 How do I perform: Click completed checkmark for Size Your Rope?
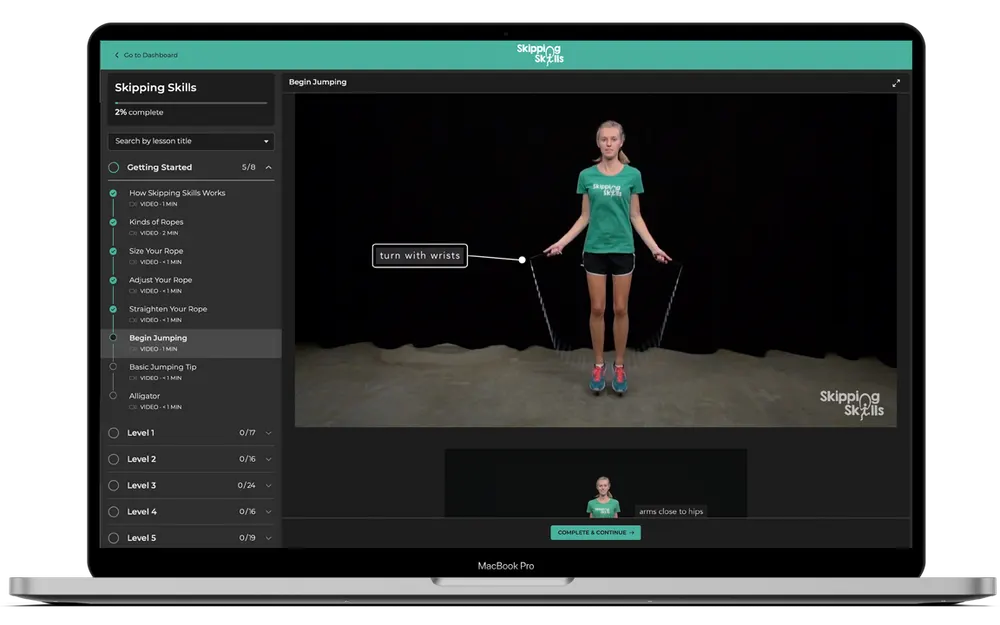tap(113, 251)
